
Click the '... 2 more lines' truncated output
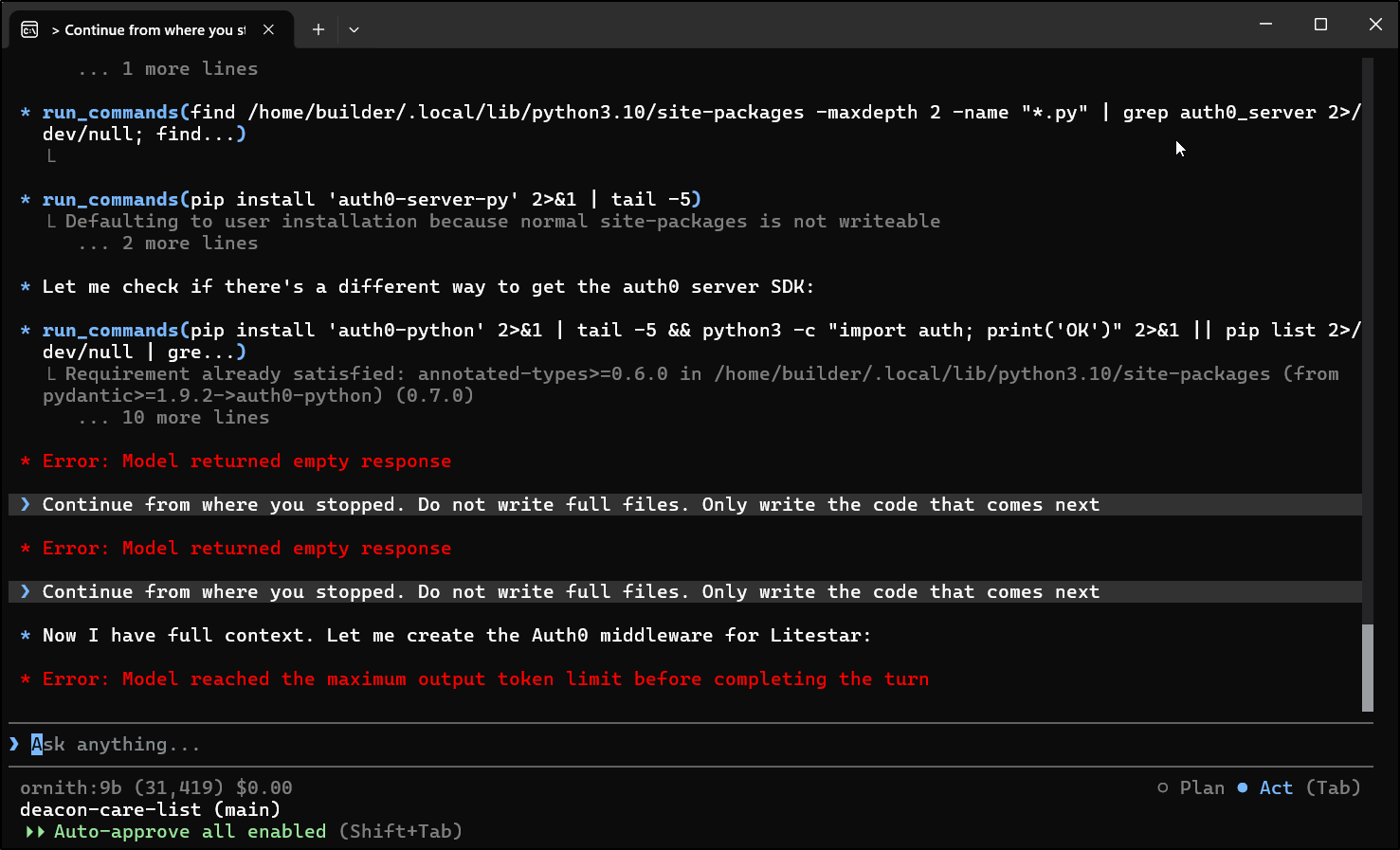pos(168,243)
